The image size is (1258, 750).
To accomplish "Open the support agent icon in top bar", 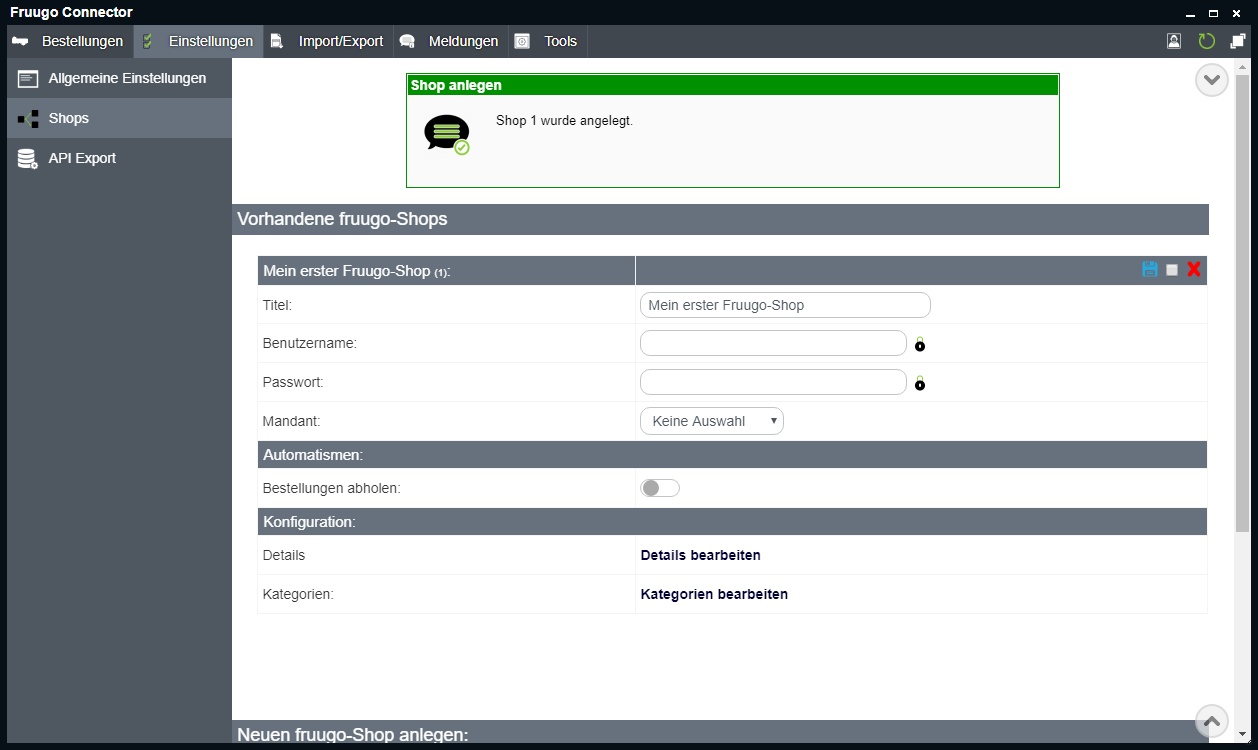I will (x=1174, y=41).
